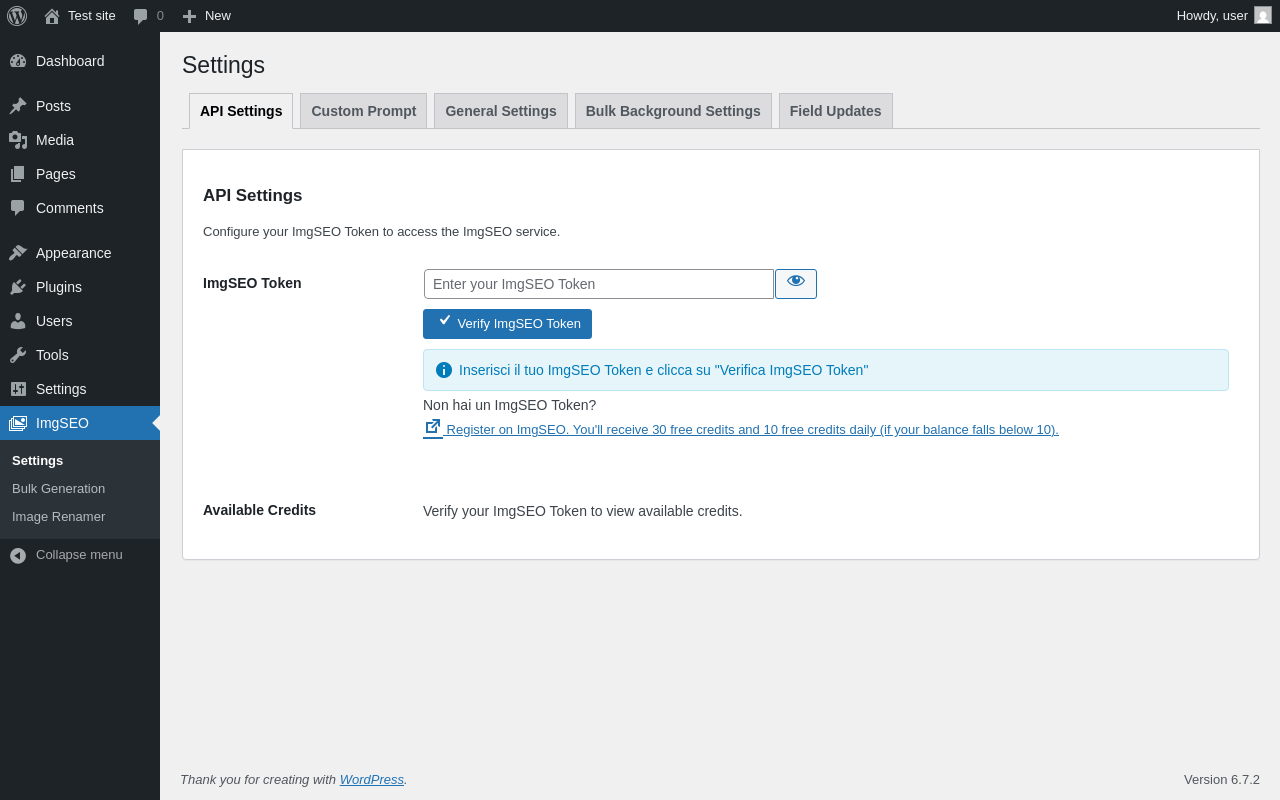Click the 'Inserisci il tuo ImgSEO Token' notice text
The width and height of the screenshot is (1280, 800).
(663, 370)
